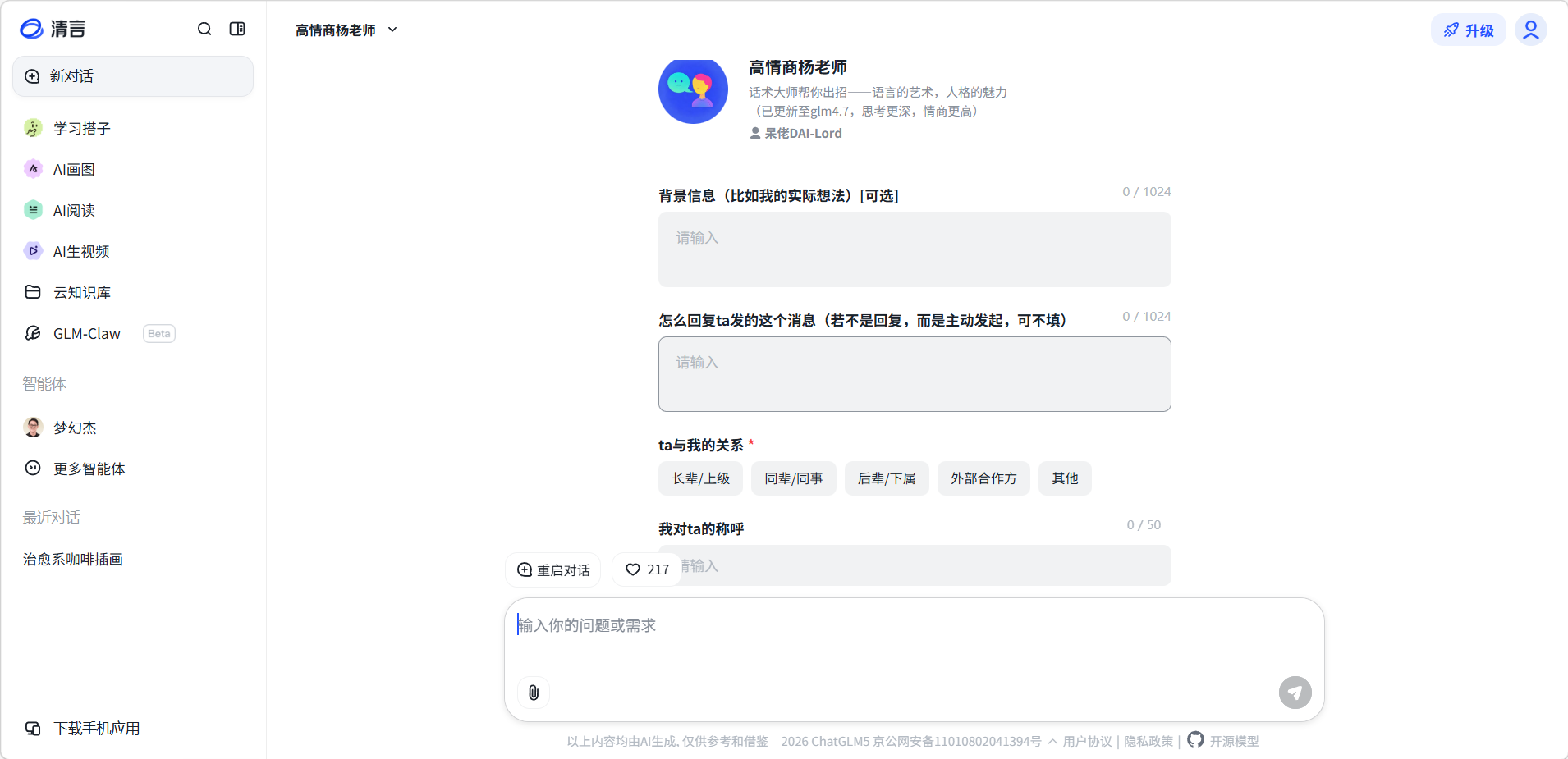Open the 隐私政策 link
1568x759 pixels.
point(1148,742)
